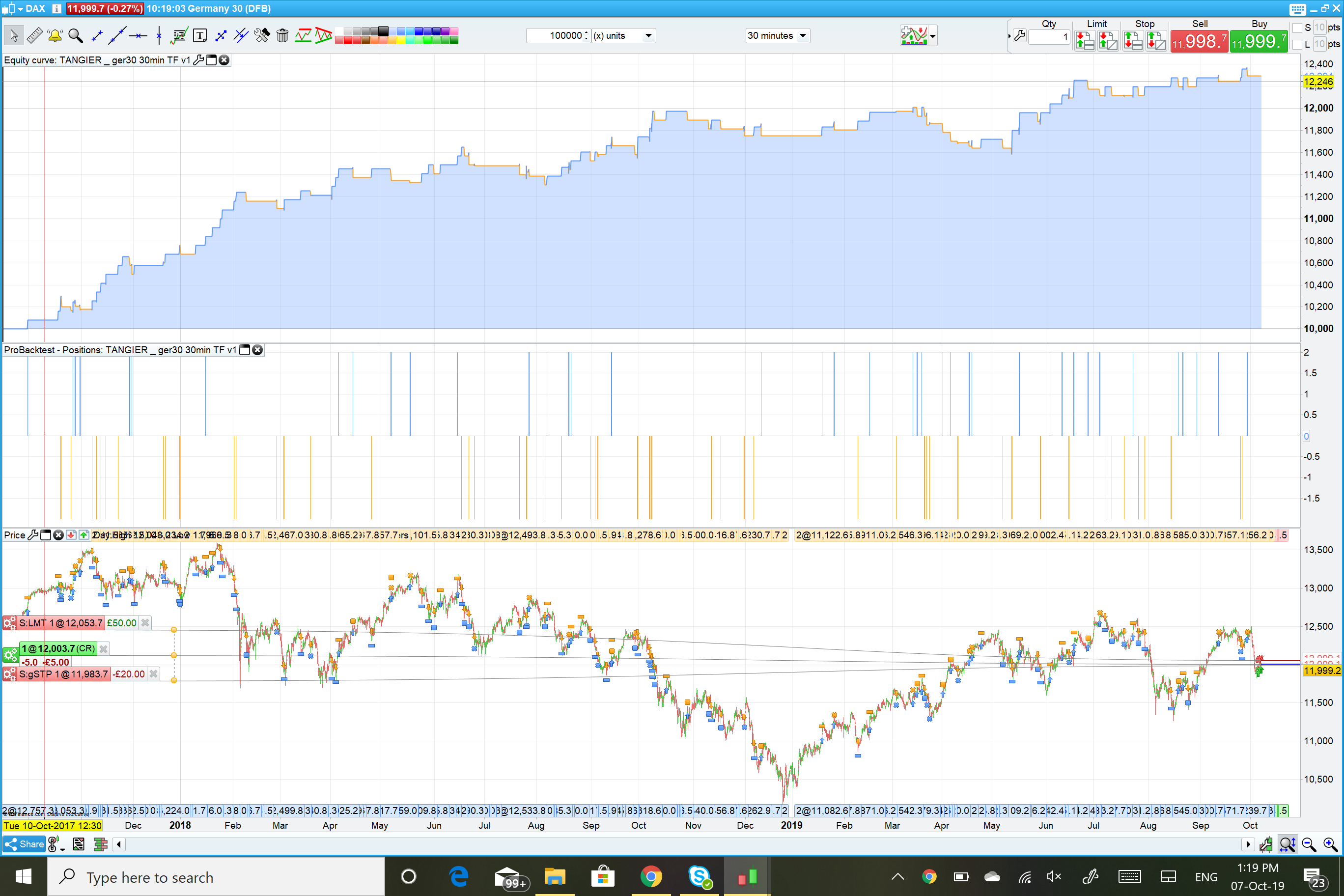Click the green Buy price button
This screenshot has width=1344, height=896.
coord(1259,41)
